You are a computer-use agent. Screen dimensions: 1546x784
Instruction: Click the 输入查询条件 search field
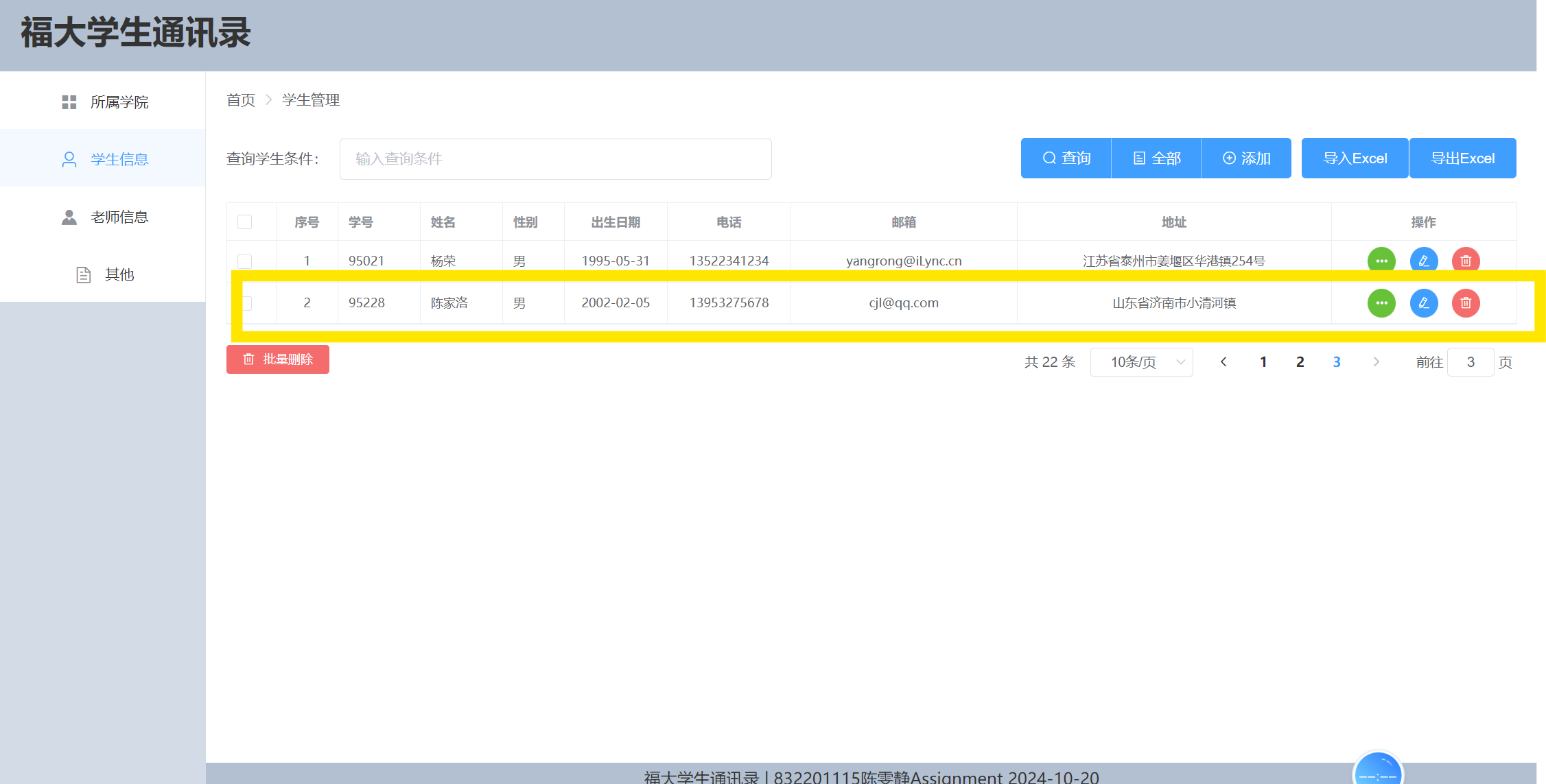pyautogui.click(x=555, y=158)
